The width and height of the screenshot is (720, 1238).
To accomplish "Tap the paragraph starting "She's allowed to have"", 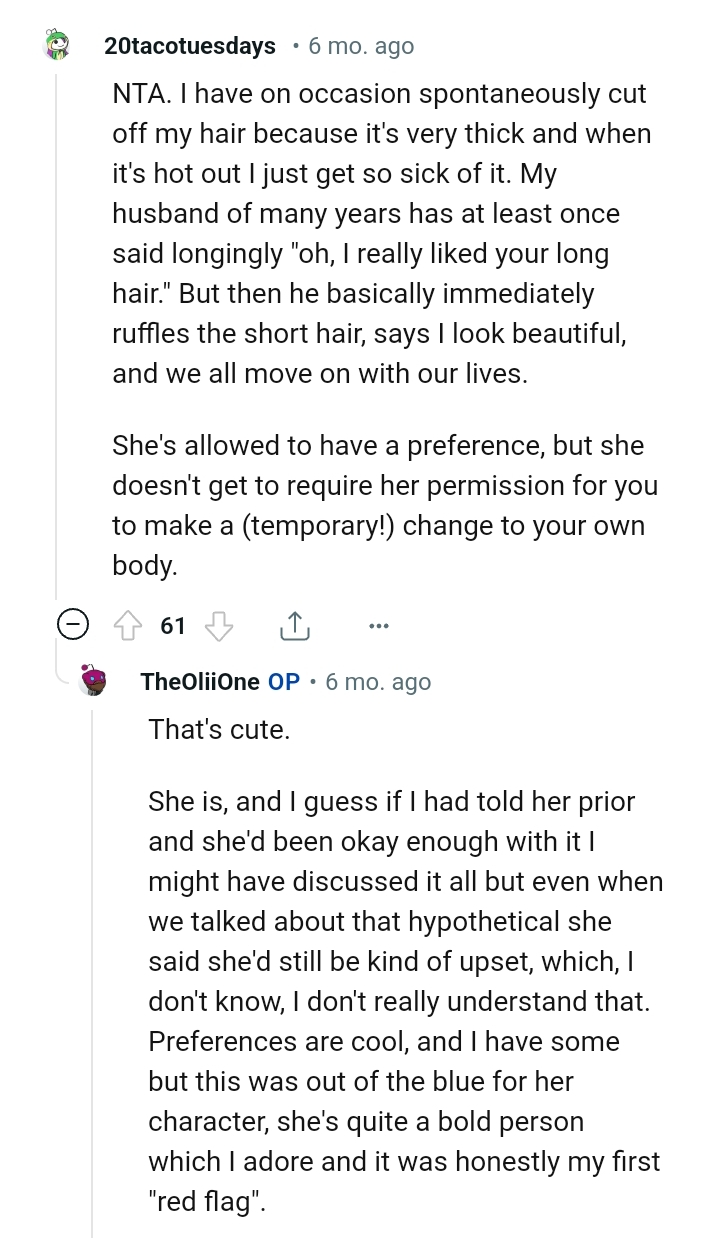I will point(385,505).
